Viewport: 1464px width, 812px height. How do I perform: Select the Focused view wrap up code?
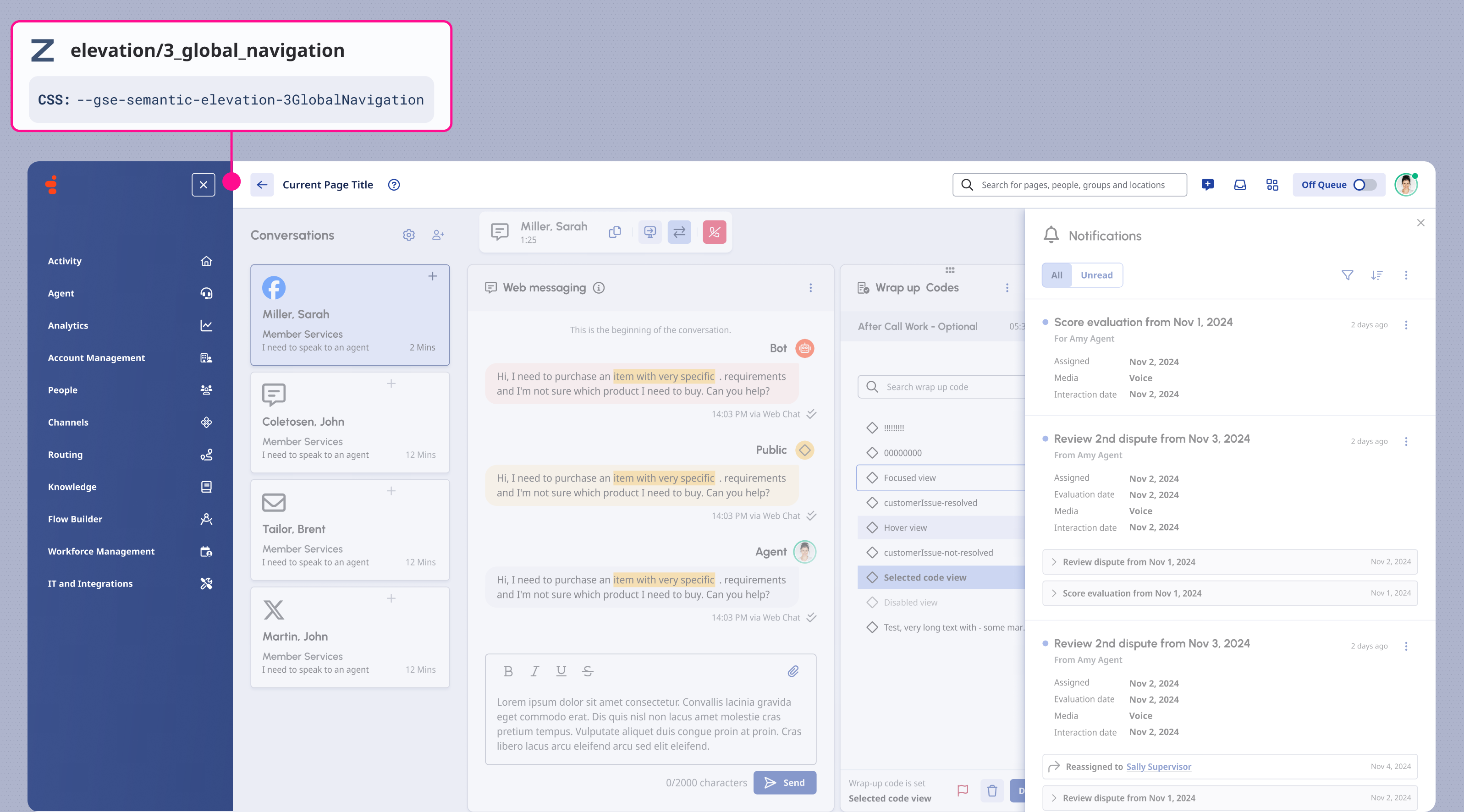click(x=909, y=478)
